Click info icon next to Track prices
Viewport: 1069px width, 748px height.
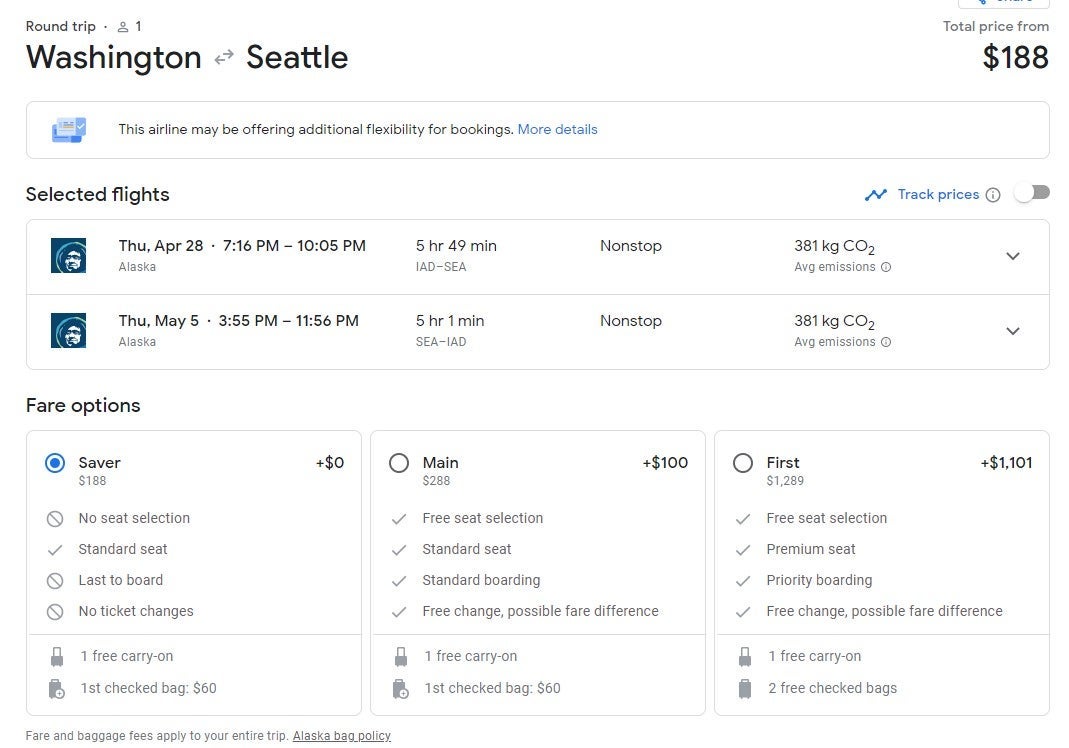coord(992,195)
